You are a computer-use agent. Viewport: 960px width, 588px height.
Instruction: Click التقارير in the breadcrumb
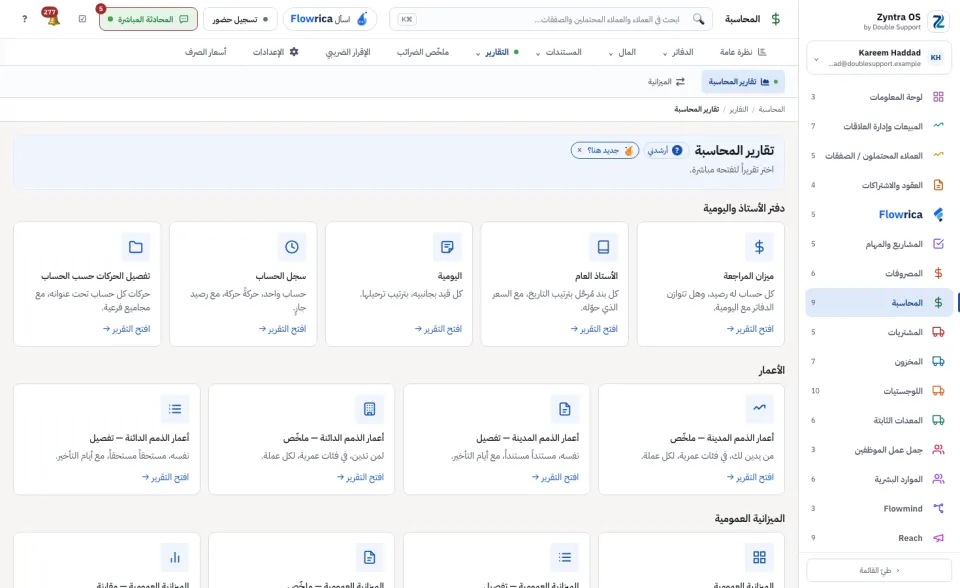(738, 109)
